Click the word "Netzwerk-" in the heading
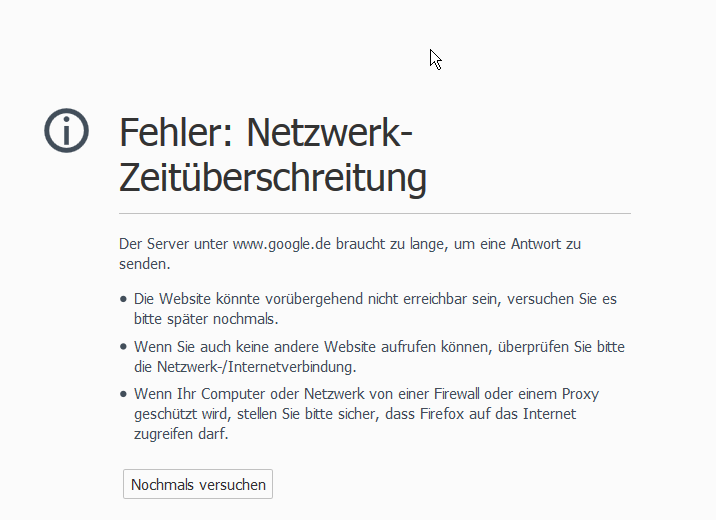Viewport: 716px width, 520px height. click(329, 133)
